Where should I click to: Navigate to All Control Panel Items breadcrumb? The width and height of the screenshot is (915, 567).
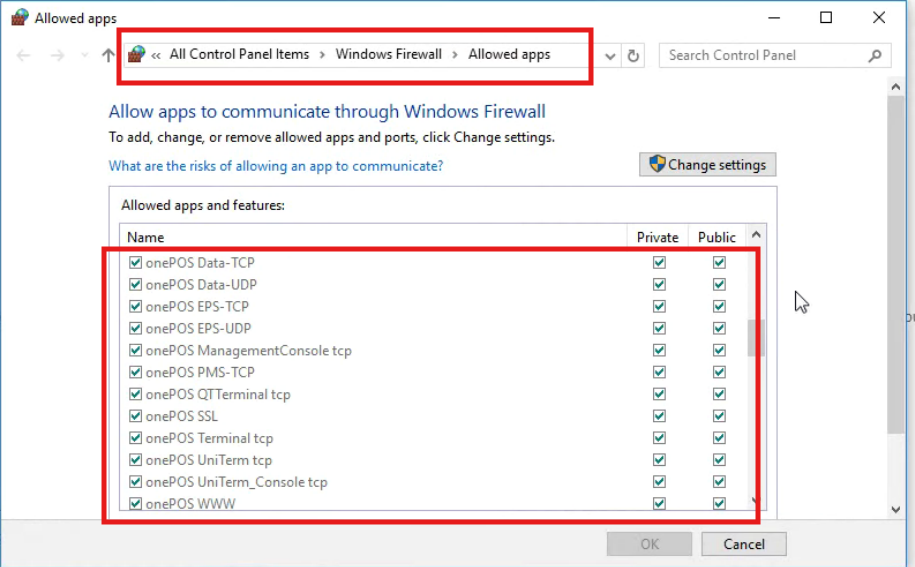(x=239, y=54)
